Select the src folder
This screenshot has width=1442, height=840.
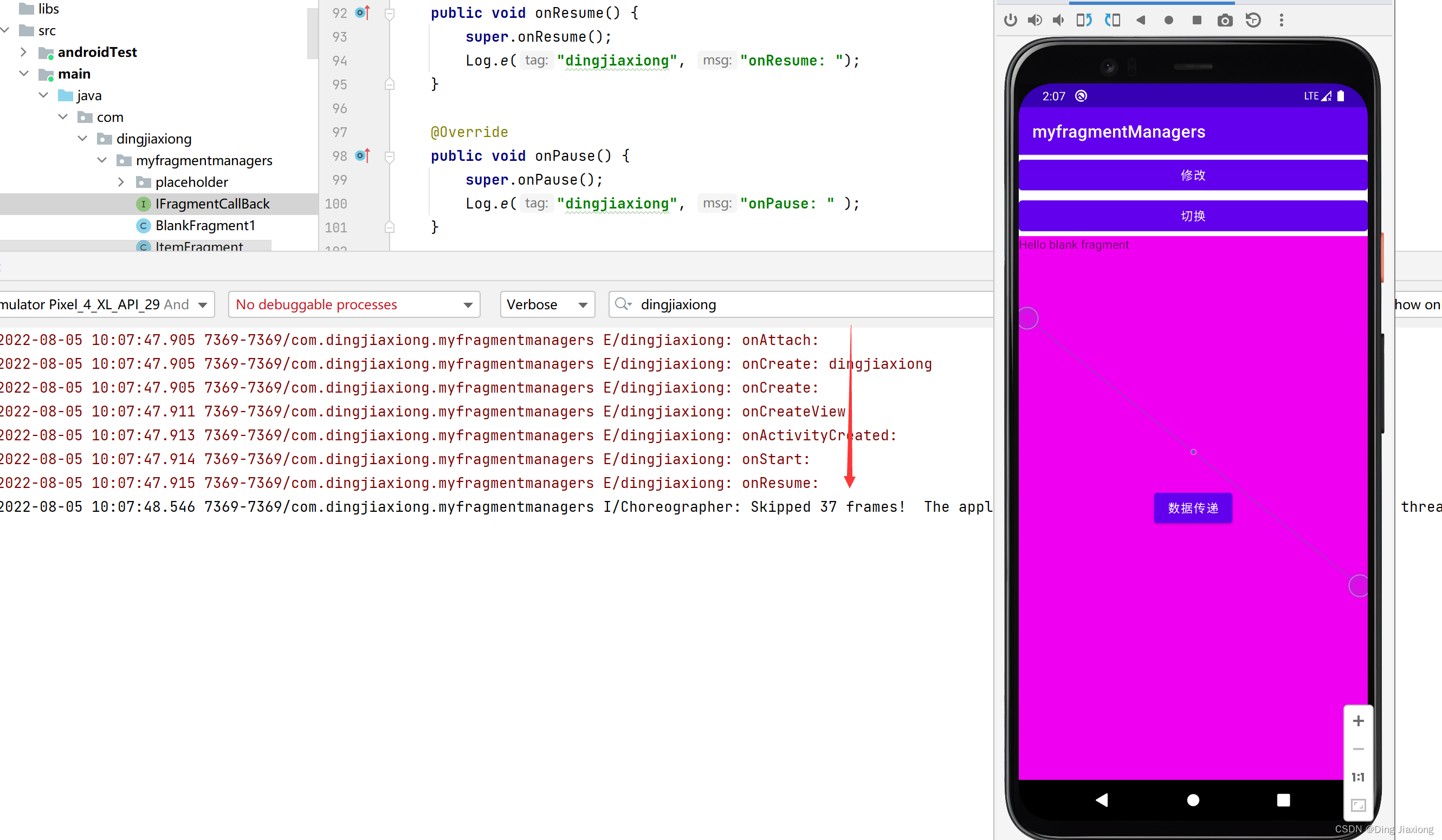pos(38,30)
